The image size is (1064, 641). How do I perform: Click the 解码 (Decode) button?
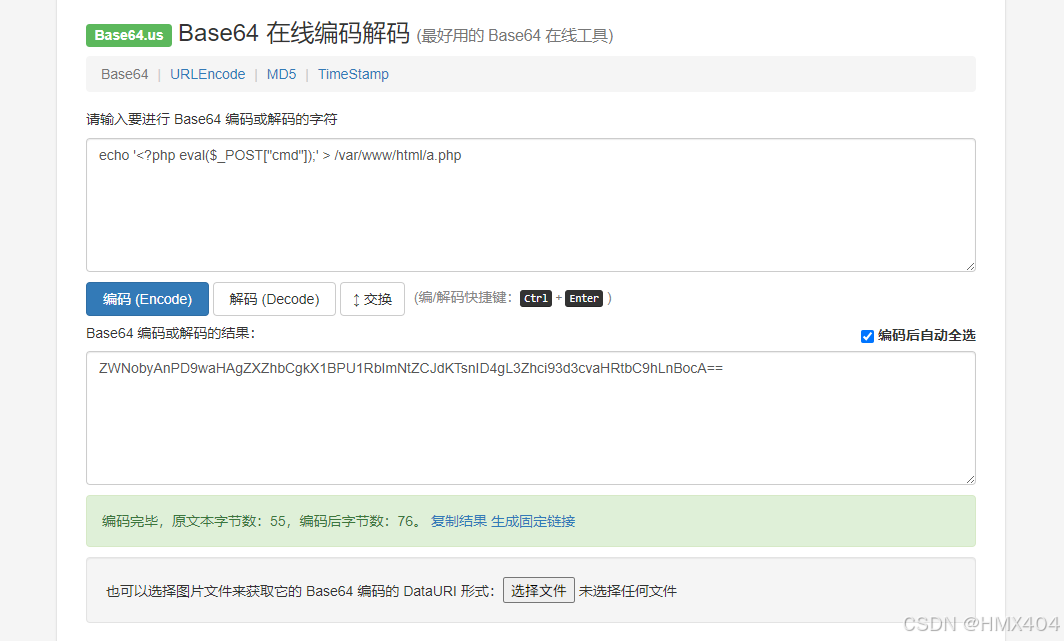point(274,299)
